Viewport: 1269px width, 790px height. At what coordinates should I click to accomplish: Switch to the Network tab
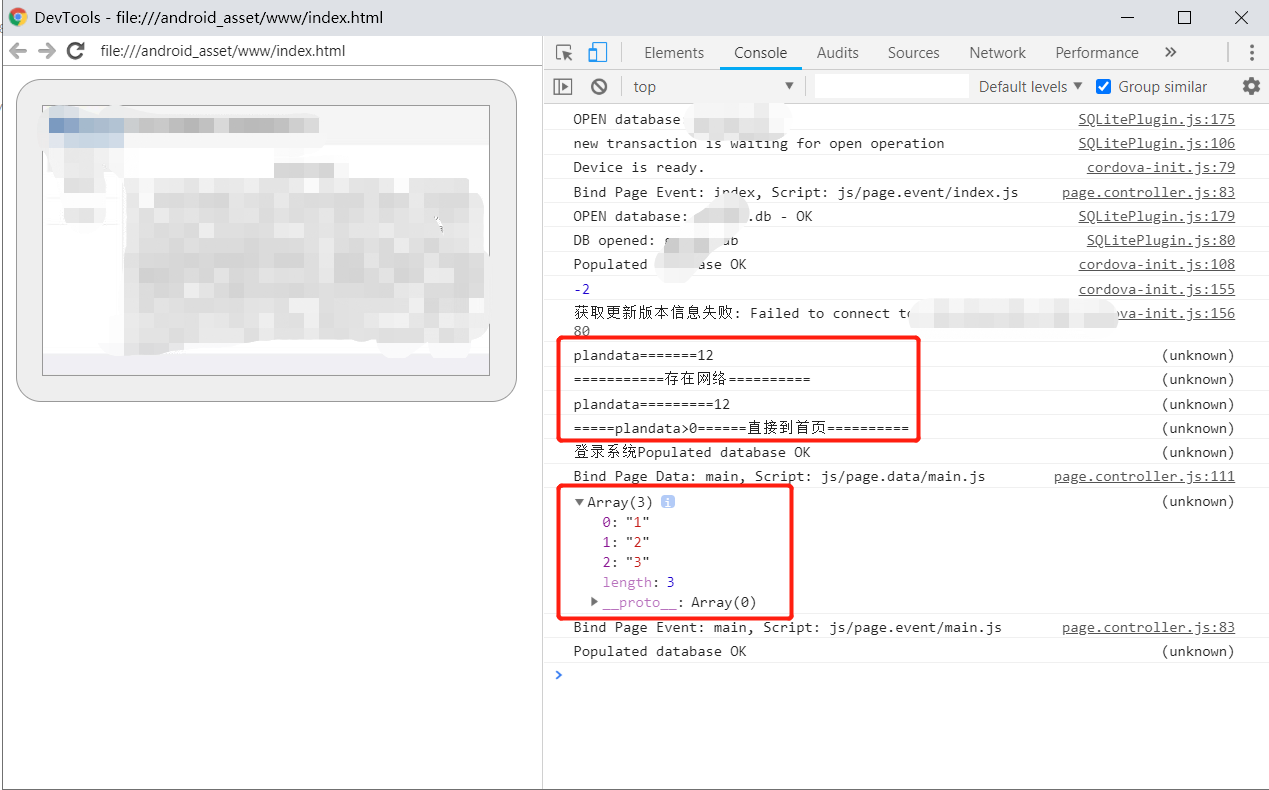tap(997, 52)
